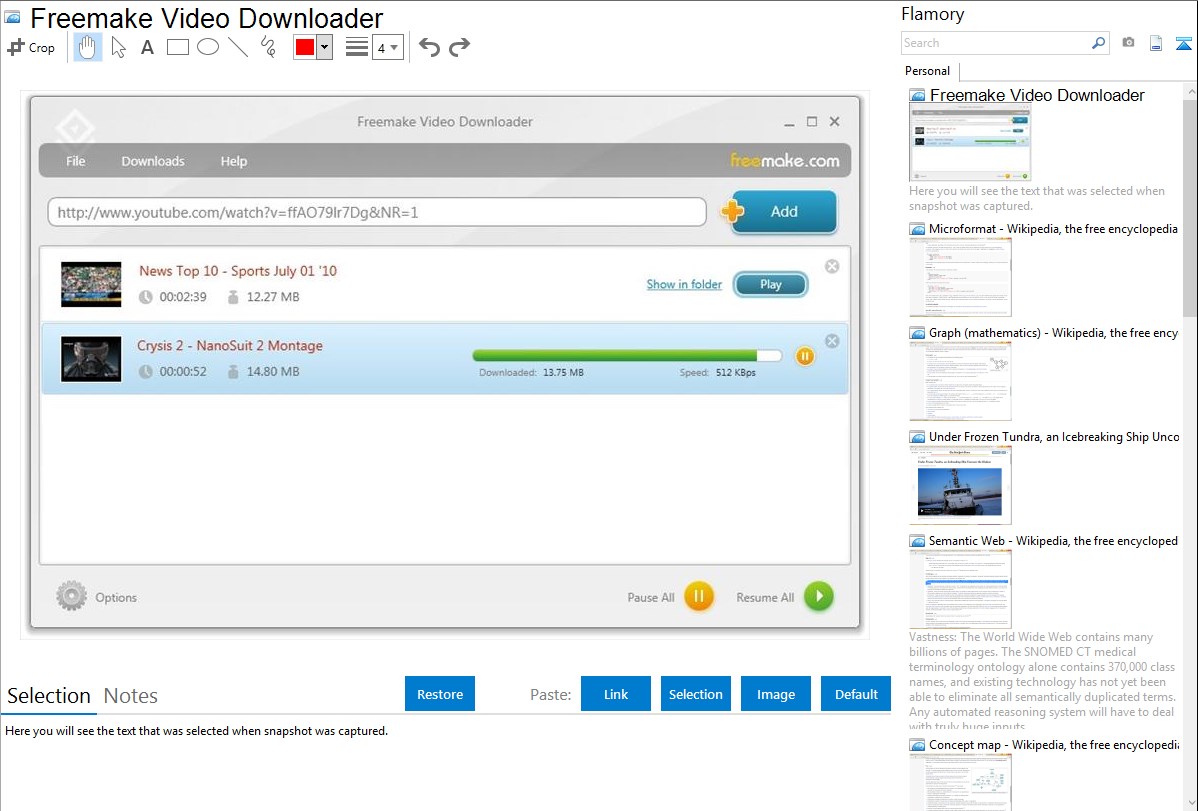This screenshot has height=811, width=1198.
Task: Click the line thickness icon
Action: click(x=357, y=47)
